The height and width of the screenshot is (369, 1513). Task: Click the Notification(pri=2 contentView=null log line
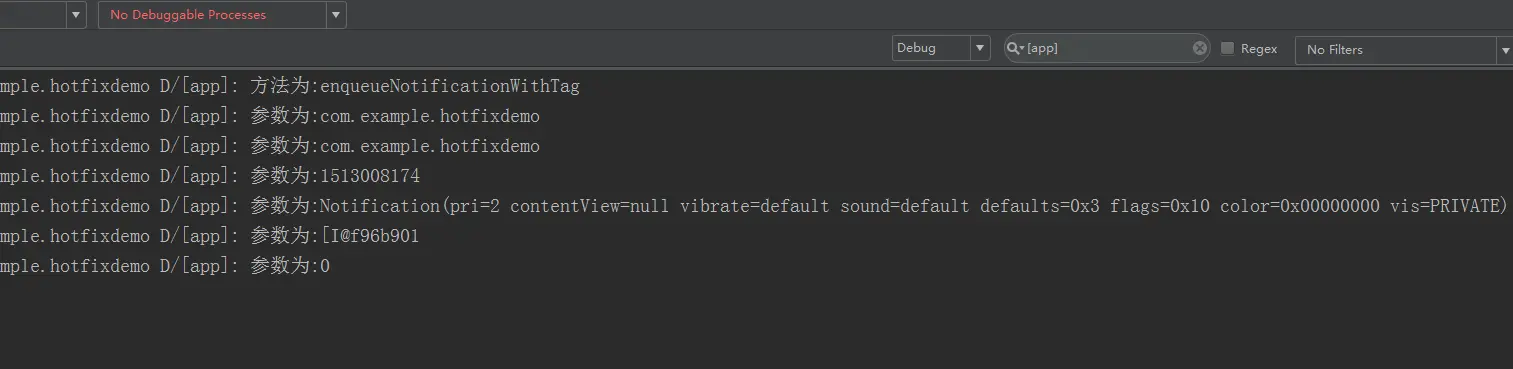[x=756, y=206]
